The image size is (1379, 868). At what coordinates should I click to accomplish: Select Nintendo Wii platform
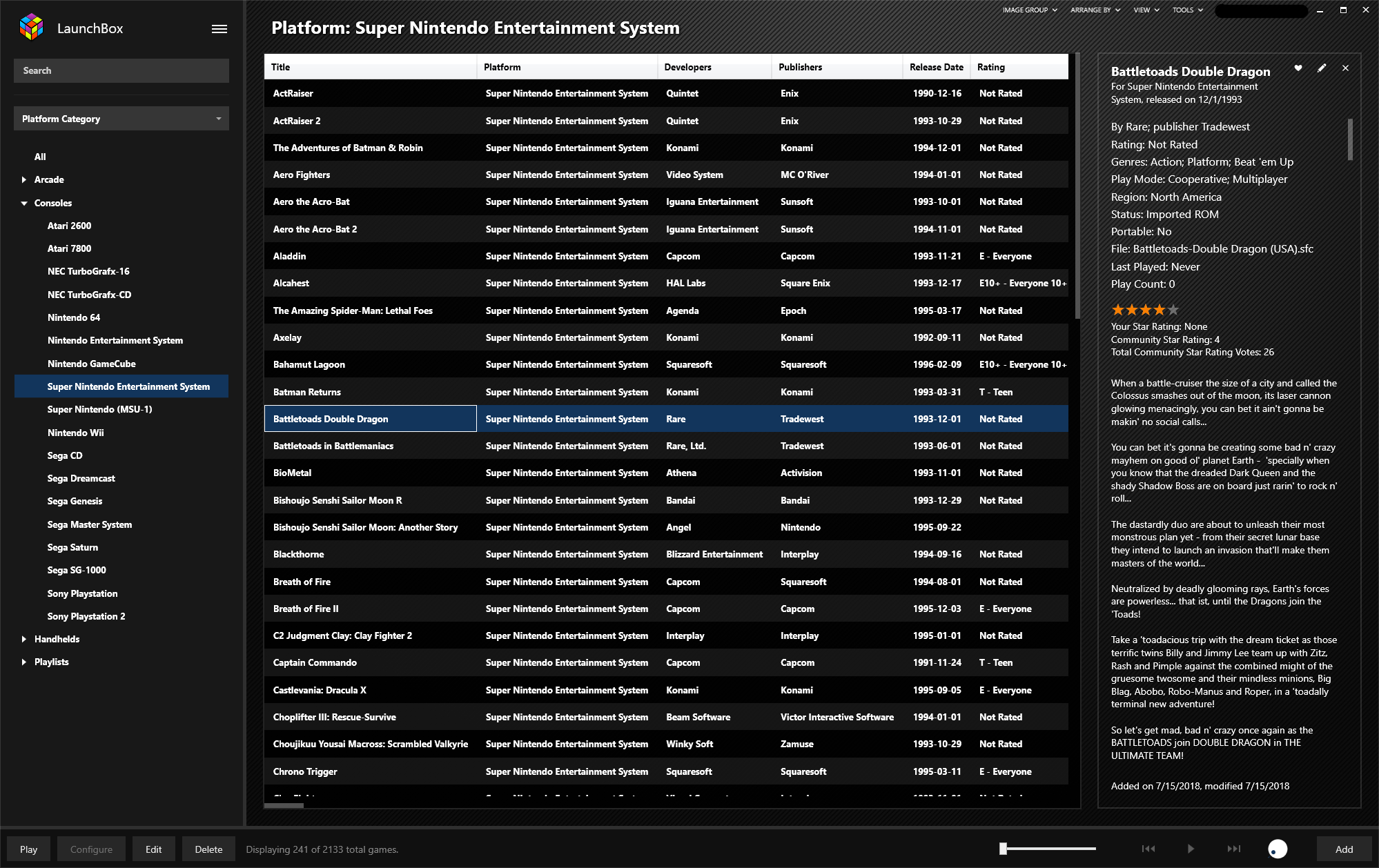(x=75, y=433)
